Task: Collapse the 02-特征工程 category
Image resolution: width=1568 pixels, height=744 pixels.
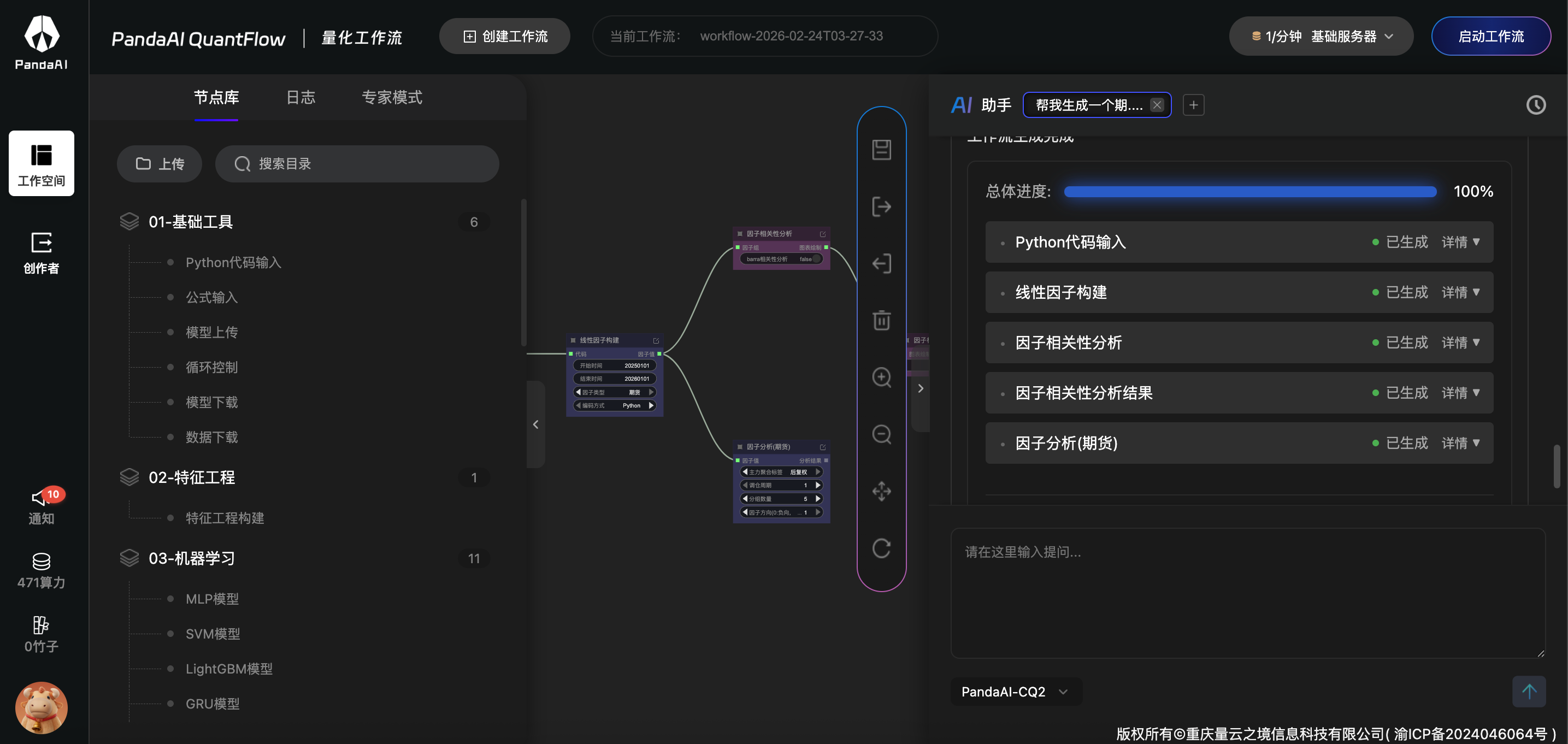Action: [304, 477]
